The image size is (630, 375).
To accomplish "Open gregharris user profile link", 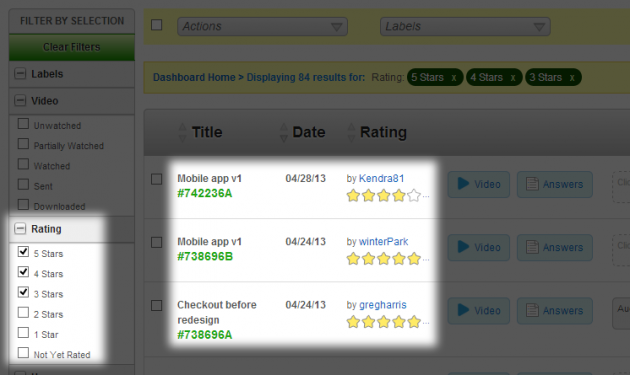I will click(x=382, y=305).
